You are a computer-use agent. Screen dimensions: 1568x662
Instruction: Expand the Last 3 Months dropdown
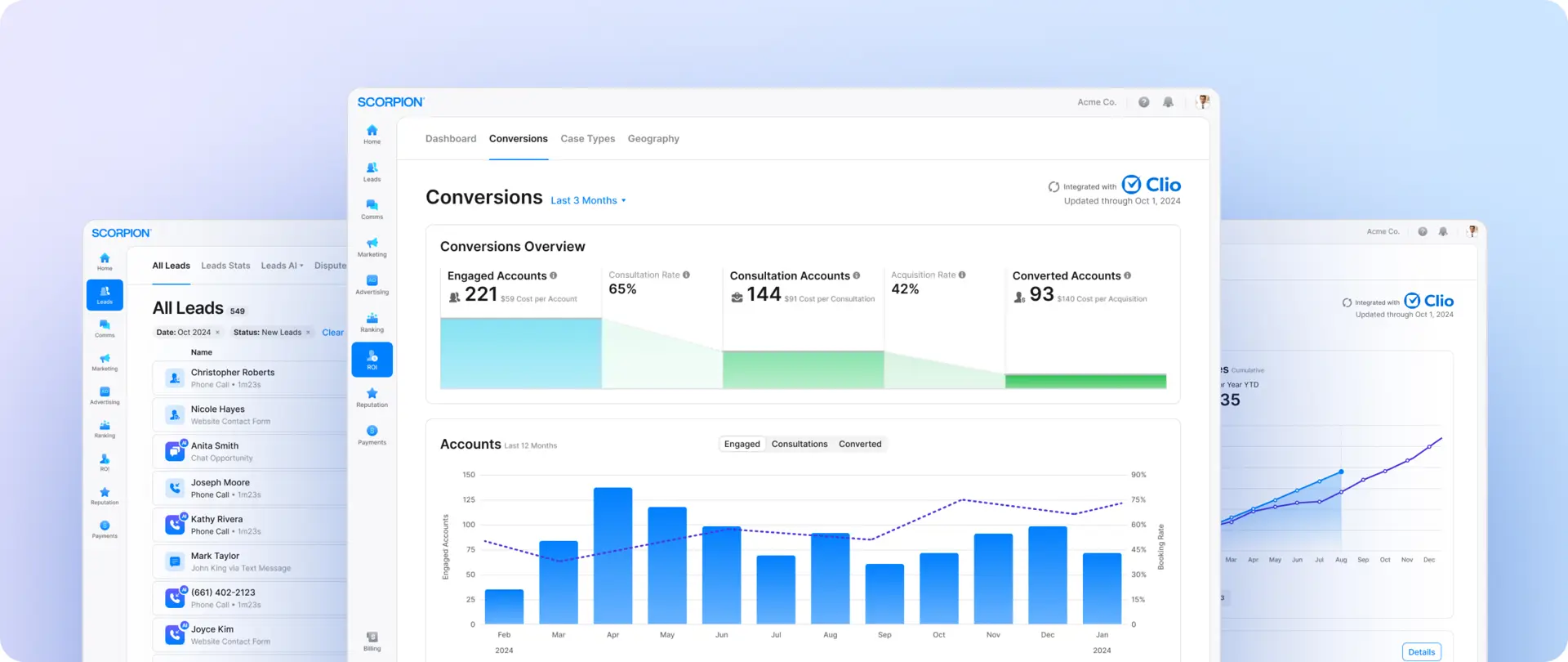pos(588,201)
